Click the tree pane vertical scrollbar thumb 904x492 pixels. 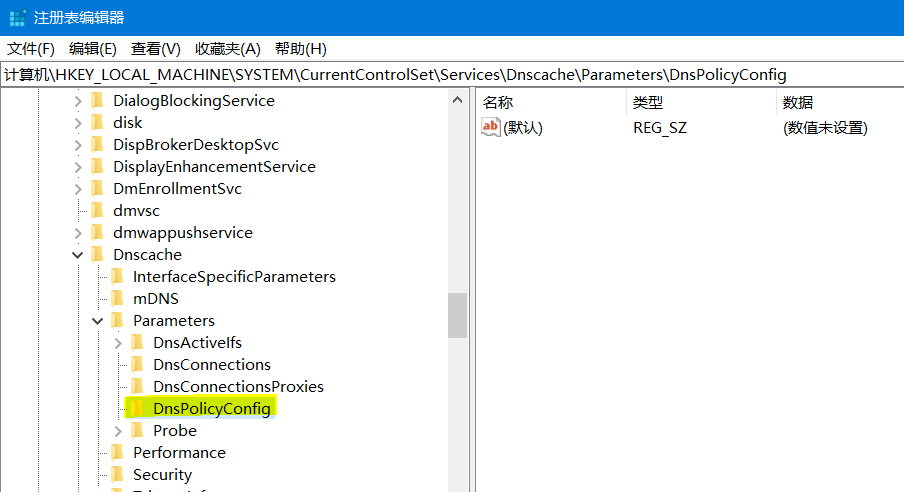tap(457, 315)
